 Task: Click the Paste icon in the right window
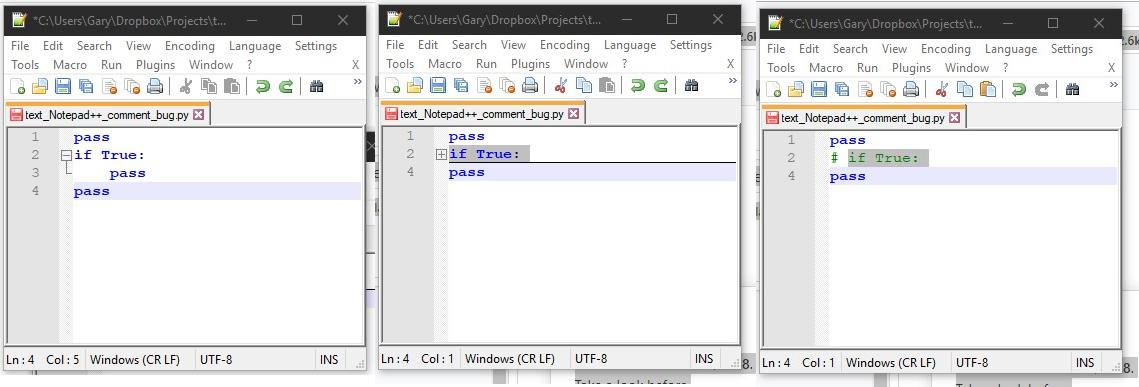pyautogui.click(x=988, y=89)
